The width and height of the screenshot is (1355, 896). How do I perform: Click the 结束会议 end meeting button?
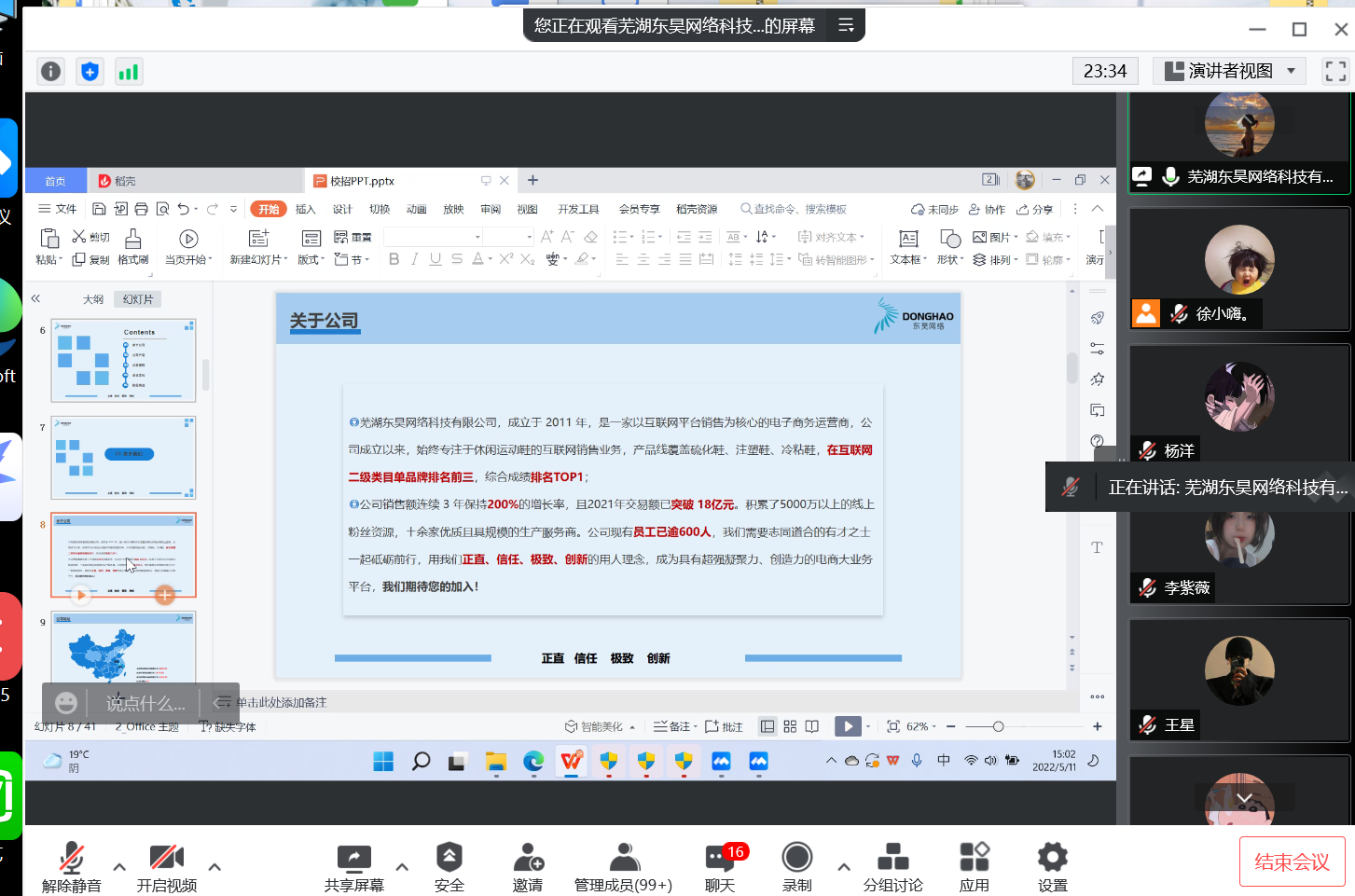[x=1292, y=862]
